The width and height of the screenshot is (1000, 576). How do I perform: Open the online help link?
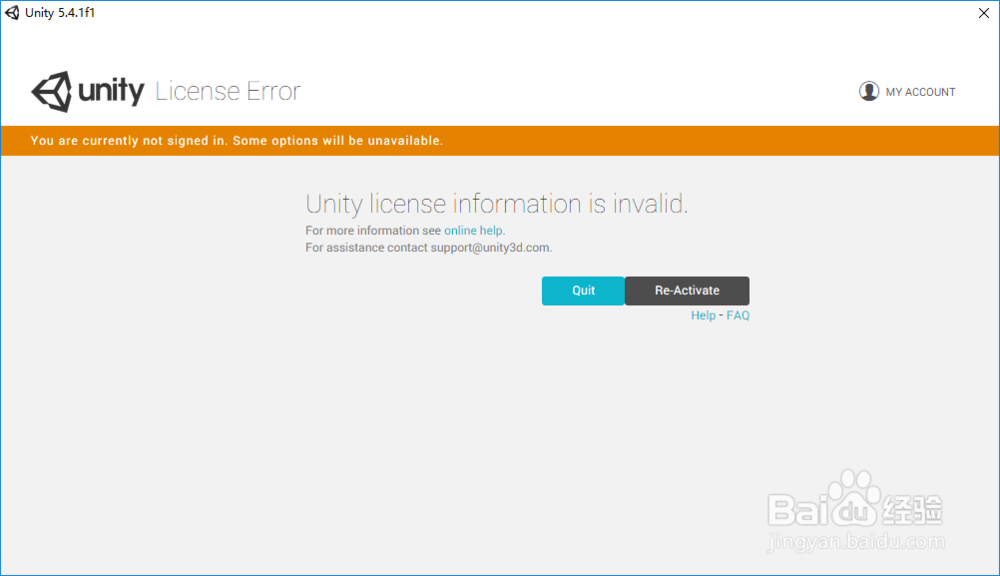[473, 230]
